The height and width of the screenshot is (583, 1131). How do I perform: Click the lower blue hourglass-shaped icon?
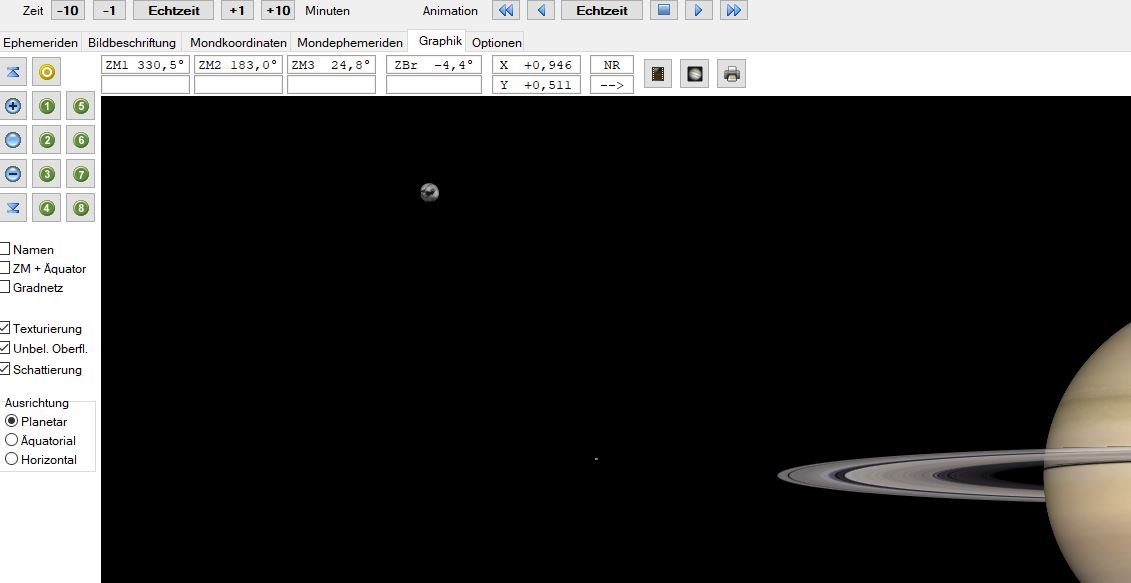[x=13, y=208]
